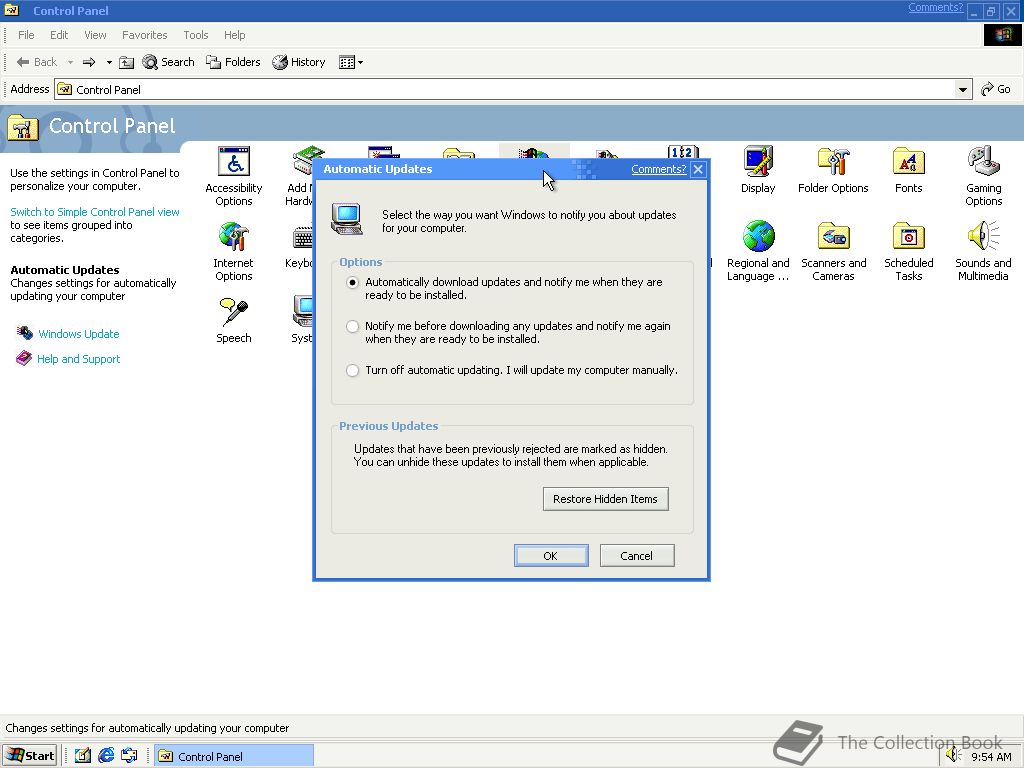Click the Help and Support link text
The image size is (1024, 768).
click(78, 359)
